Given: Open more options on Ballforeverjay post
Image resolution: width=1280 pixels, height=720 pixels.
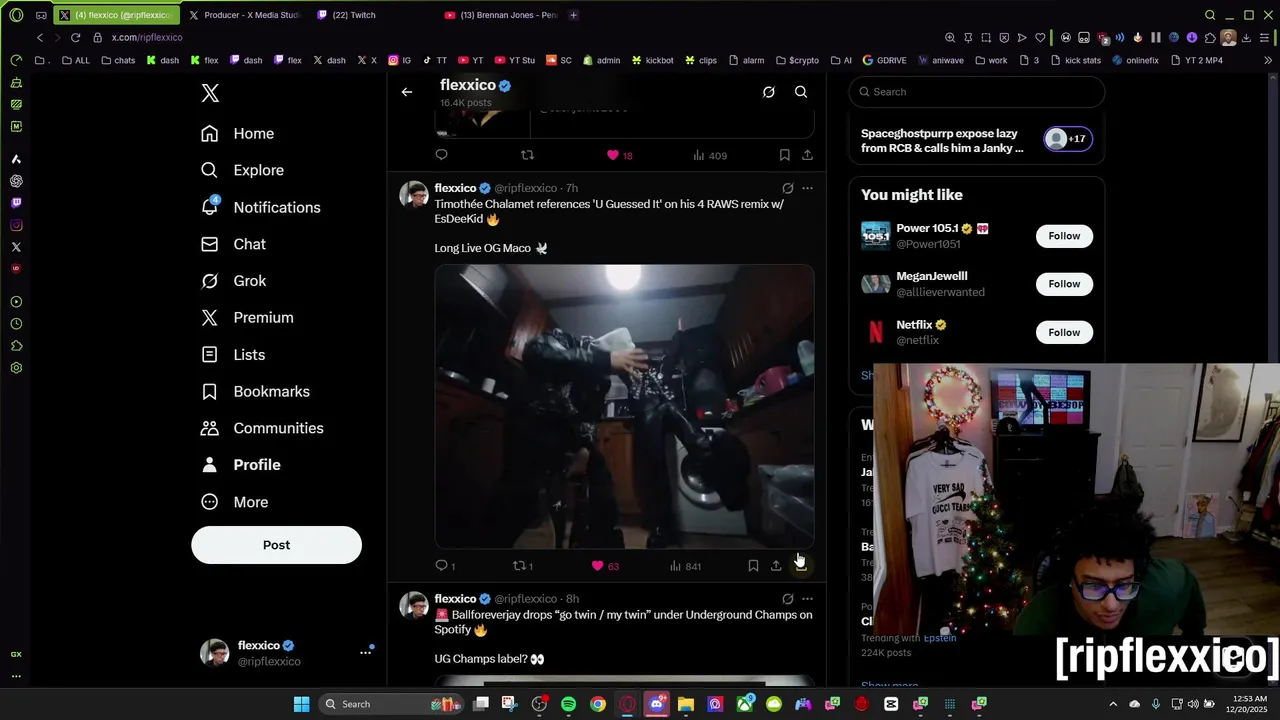Looking at the screenshot, I should tap(807, 599).
